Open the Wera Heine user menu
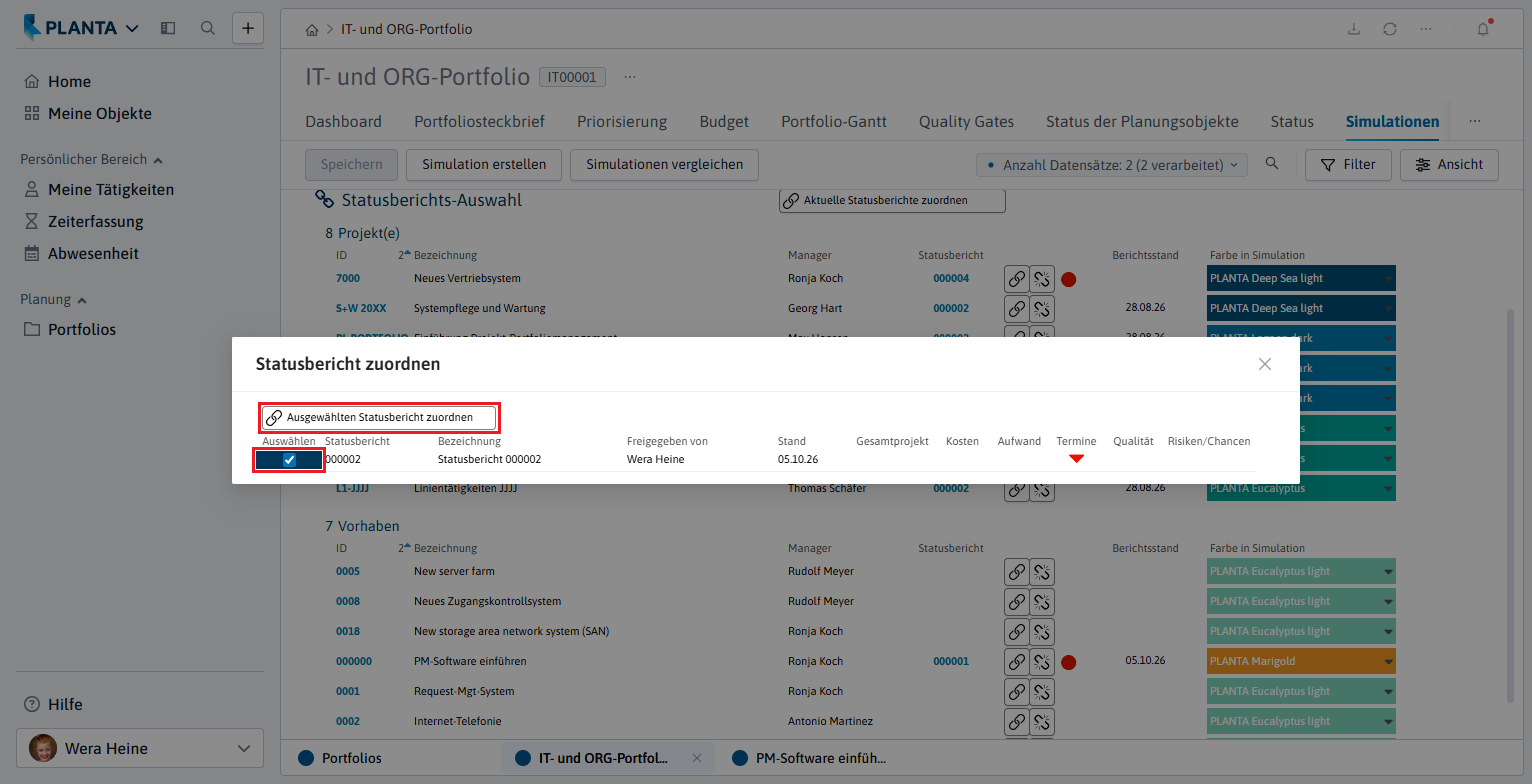 coord(140,748)
